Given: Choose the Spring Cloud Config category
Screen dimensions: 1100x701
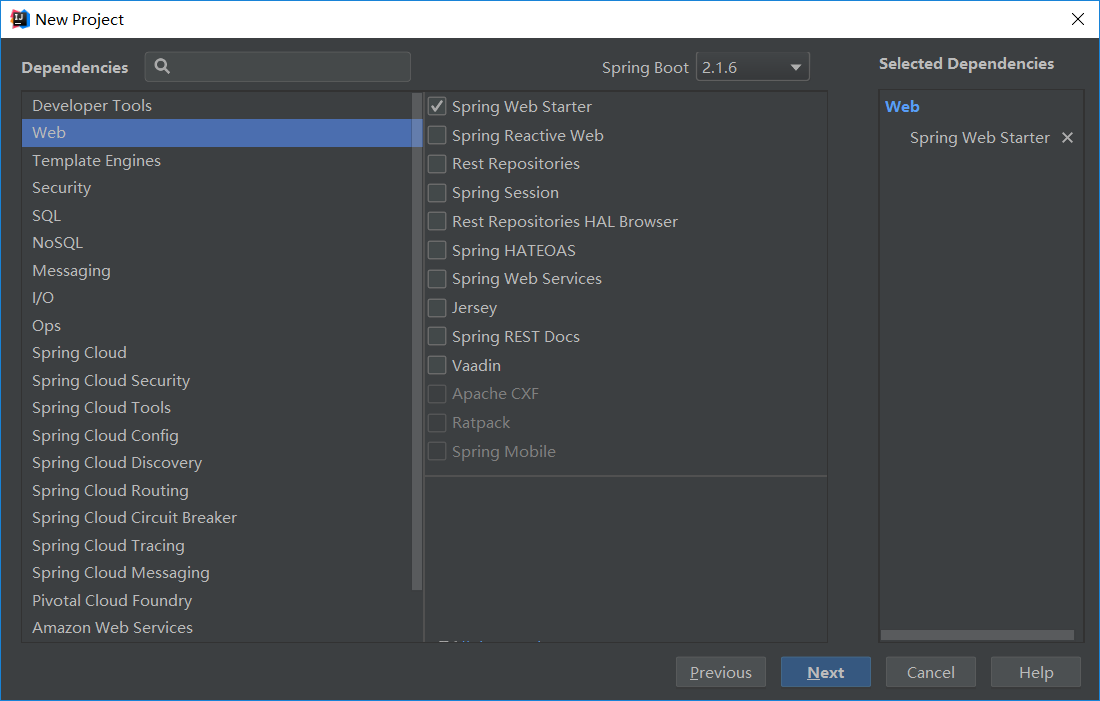Looking at the screenshot, I should point(217,435).
